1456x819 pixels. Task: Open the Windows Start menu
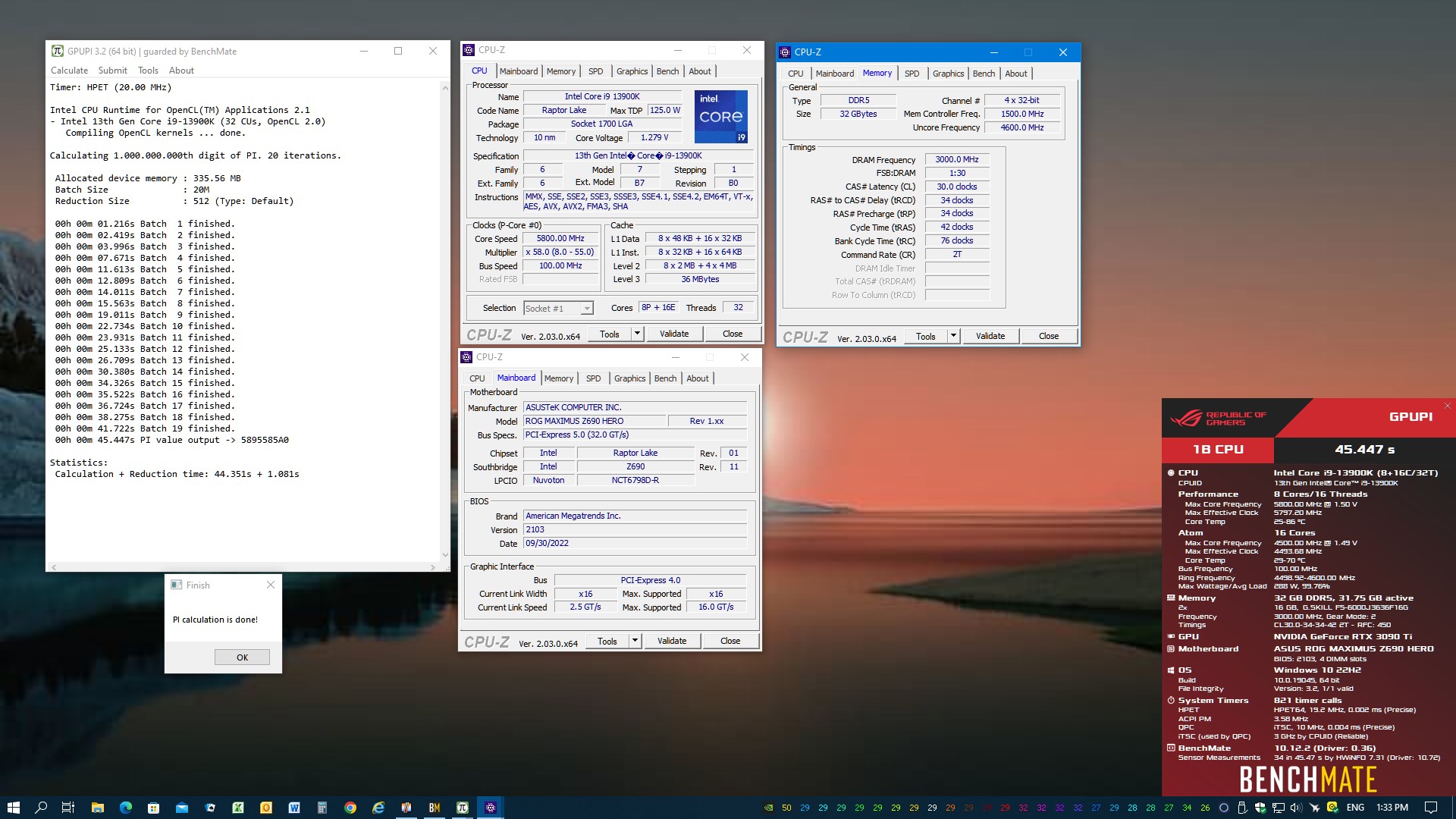click(13, 808)
